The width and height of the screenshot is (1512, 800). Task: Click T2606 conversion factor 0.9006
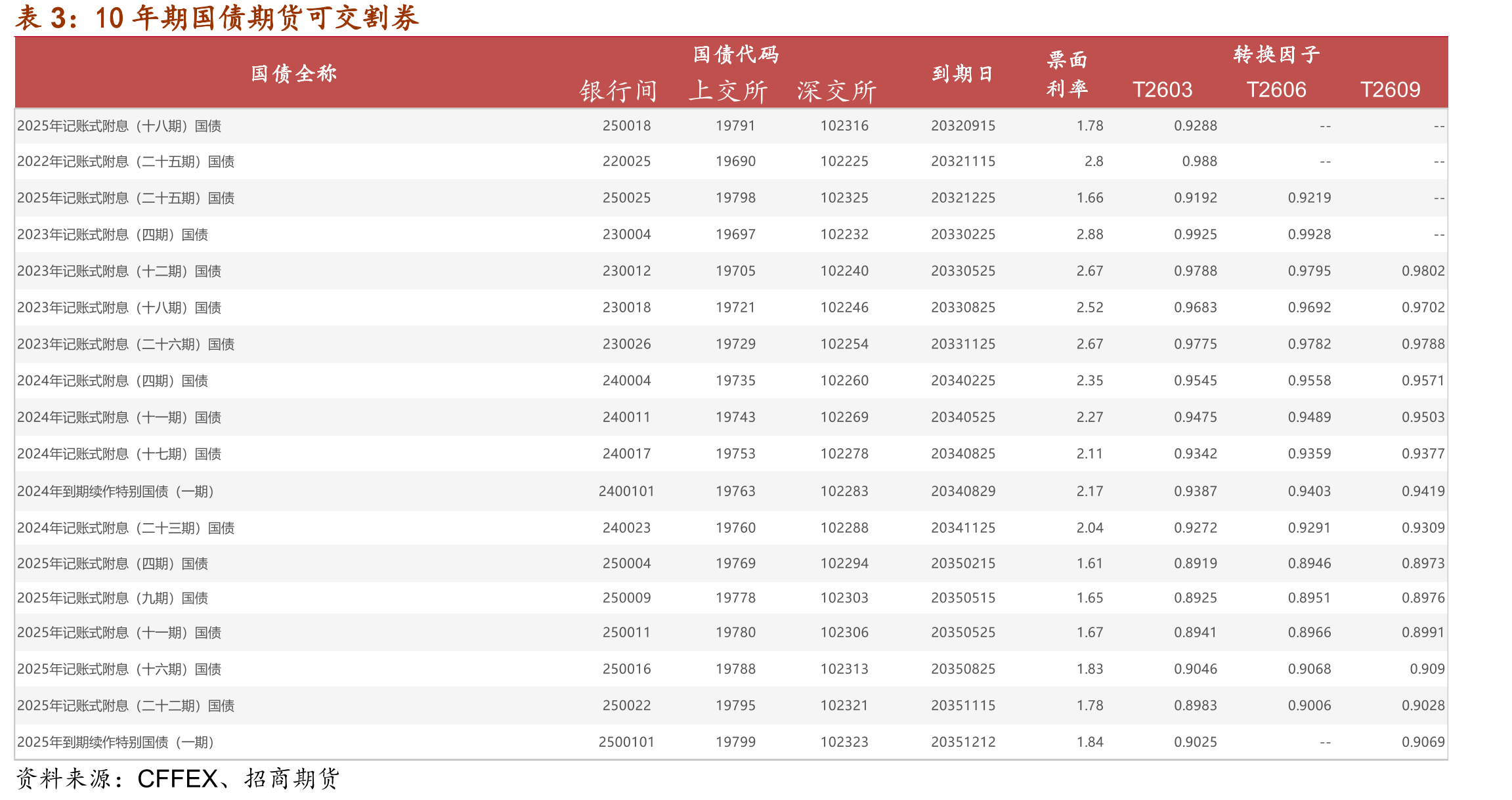coord(1310,705)
